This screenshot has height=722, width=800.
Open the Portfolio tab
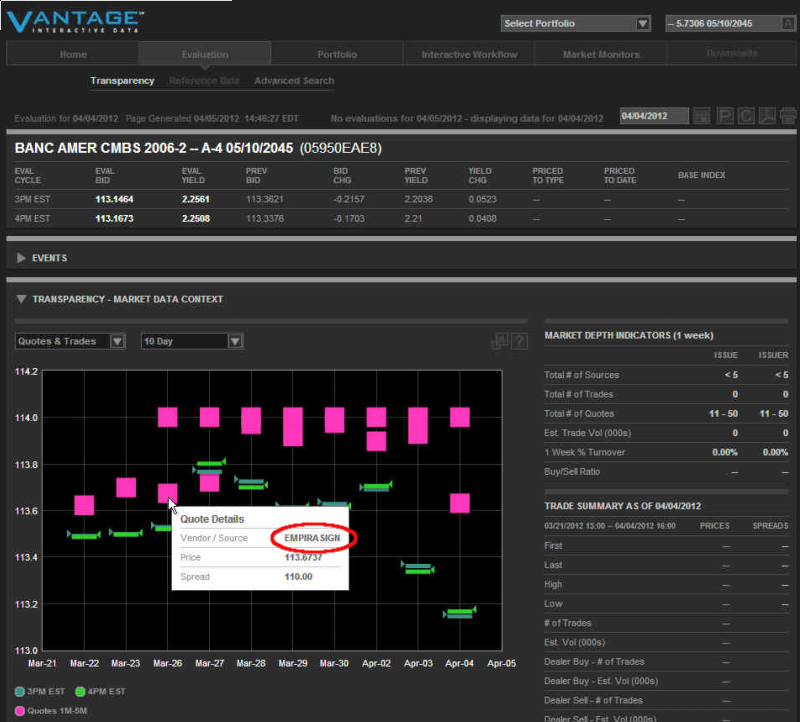pyautogui.click(x=337, y=54)
